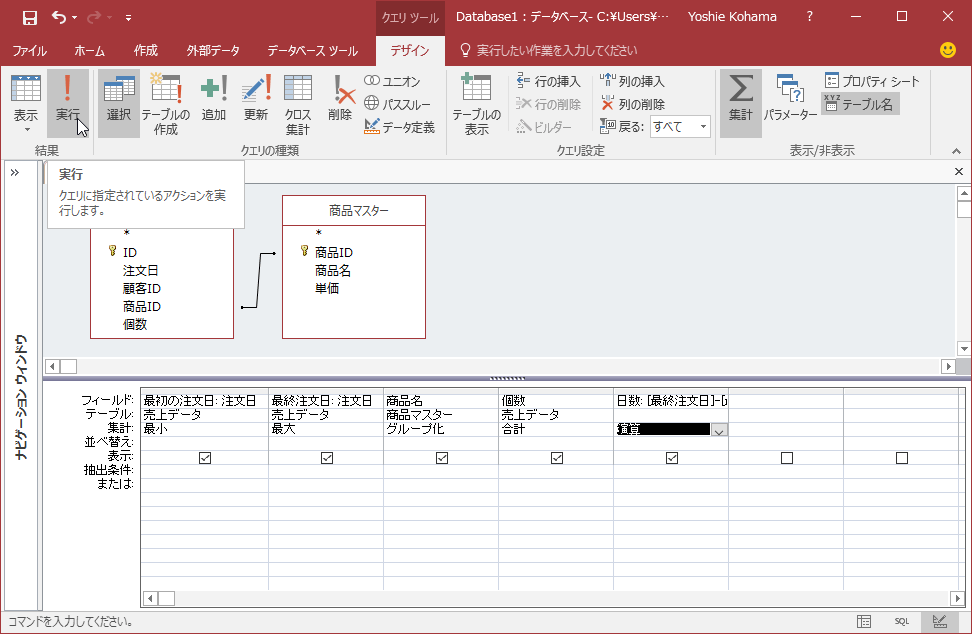
Task: Click the 表示 view icon
Action: click(x=26, y=90)
